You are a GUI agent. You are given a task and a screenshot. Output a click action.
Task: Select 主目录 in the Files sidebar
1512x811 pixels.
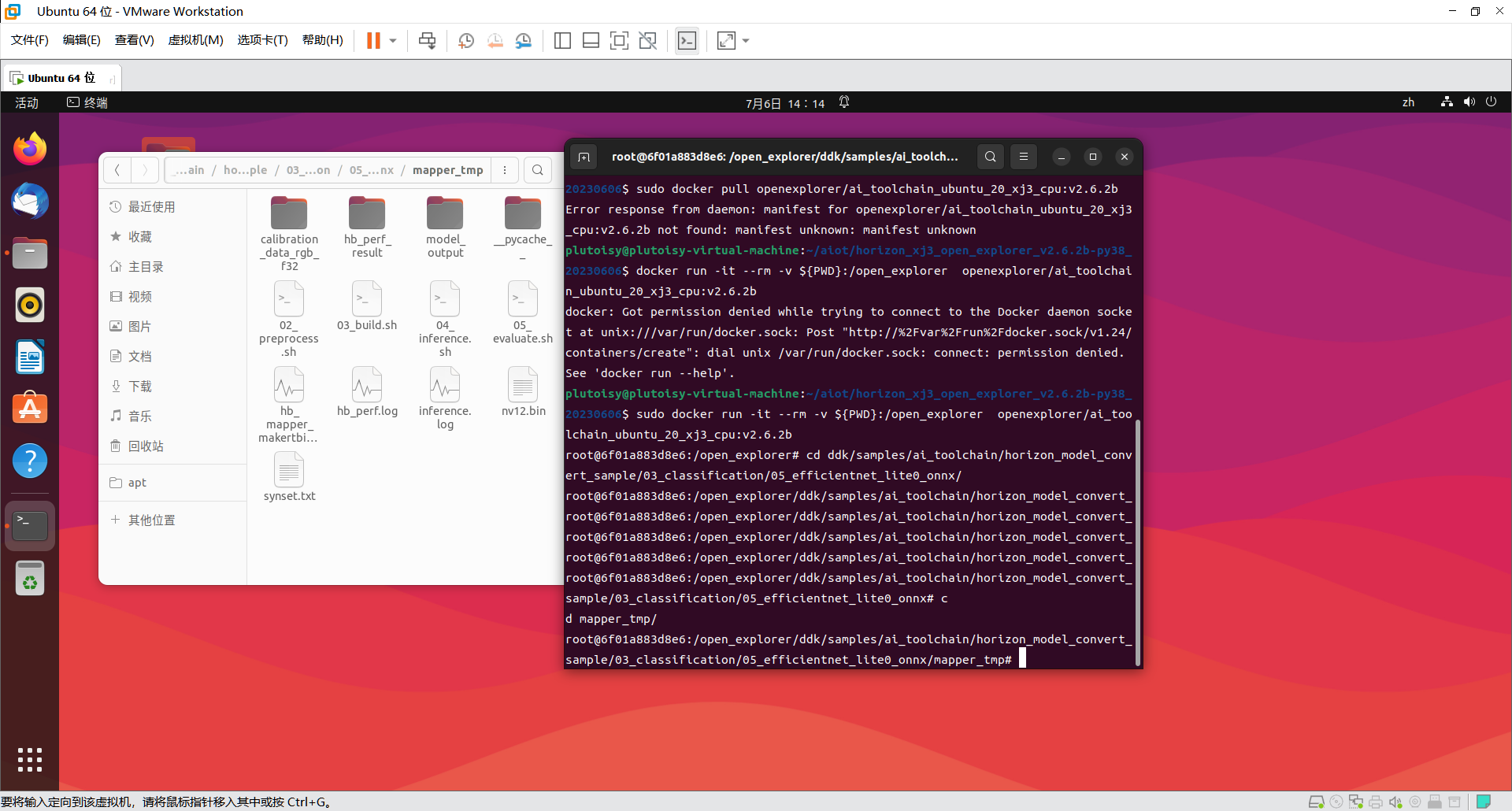coord(173,267)
